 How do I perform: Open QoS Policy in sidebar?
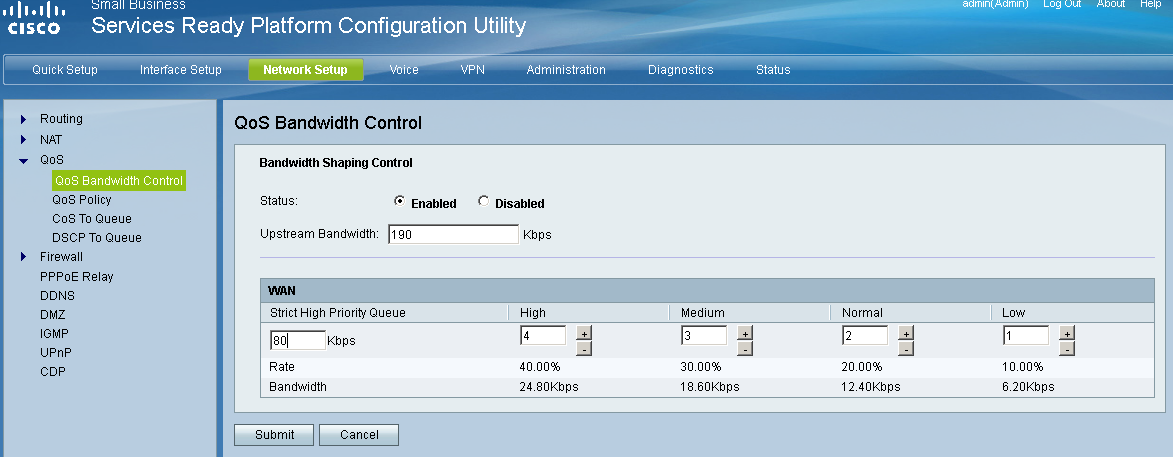click(82, 200)
